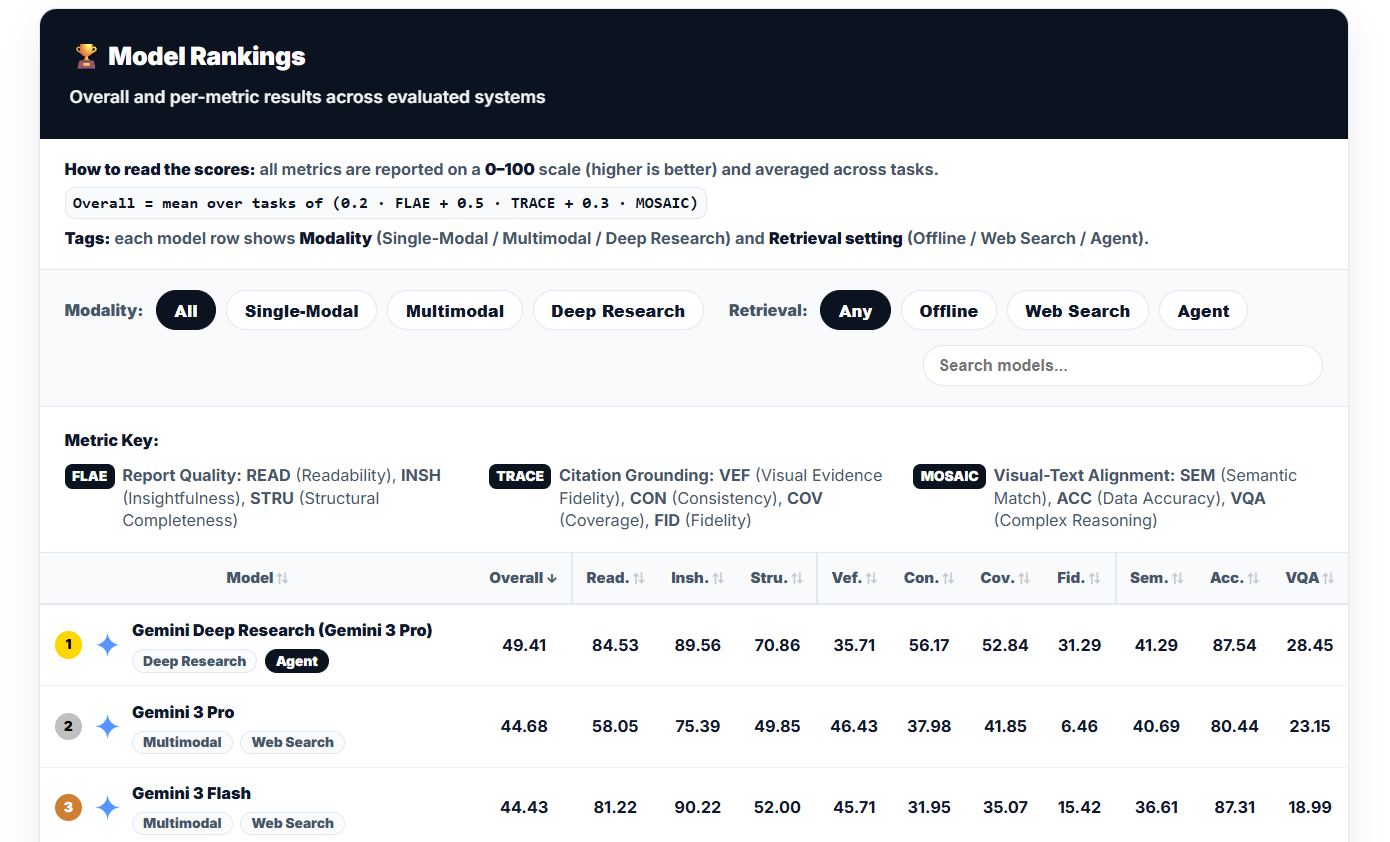Click the Gemini sparkle icon for Gemini 3 Flash
Screen dimensions: 1390x842
click(107, 808)
